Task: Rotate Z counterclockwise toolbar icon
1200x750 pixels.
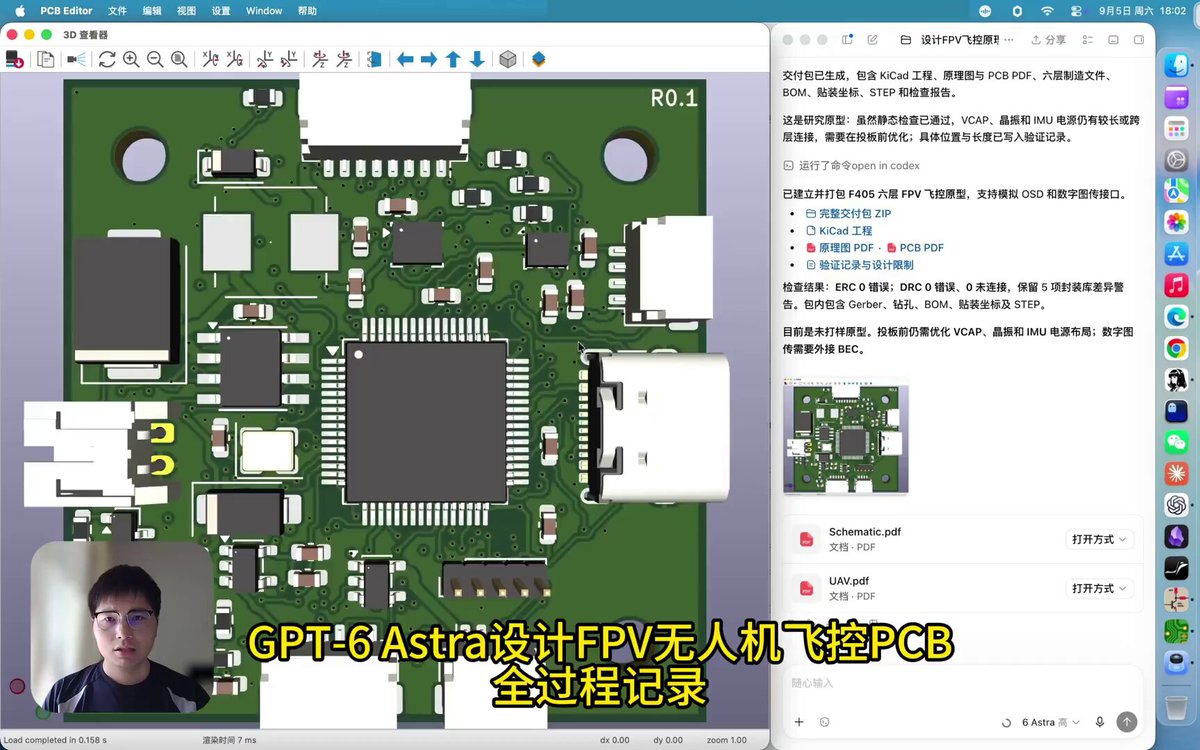Action: 344,59
